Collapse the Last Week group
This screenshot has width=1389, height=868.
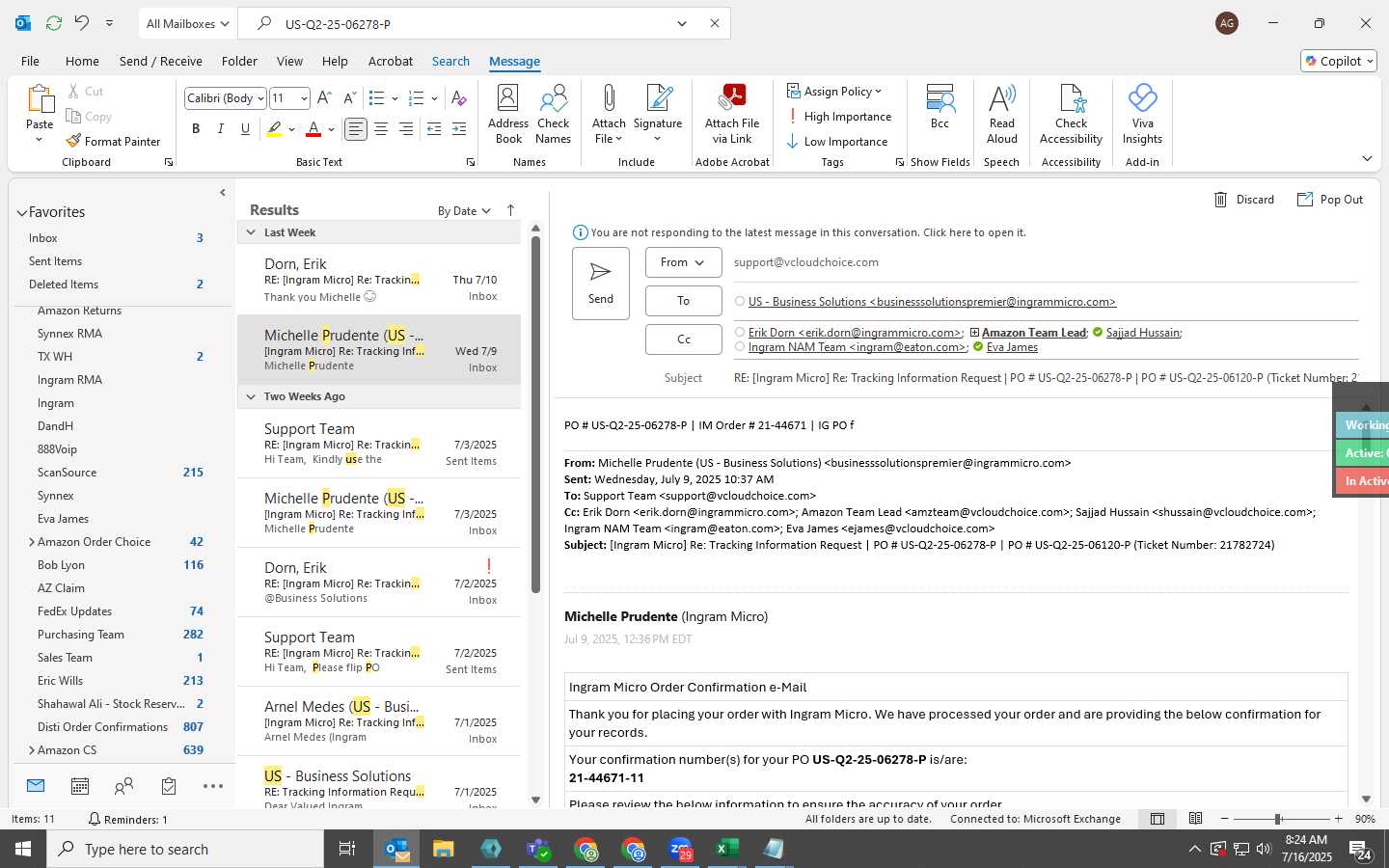[251, 232]
